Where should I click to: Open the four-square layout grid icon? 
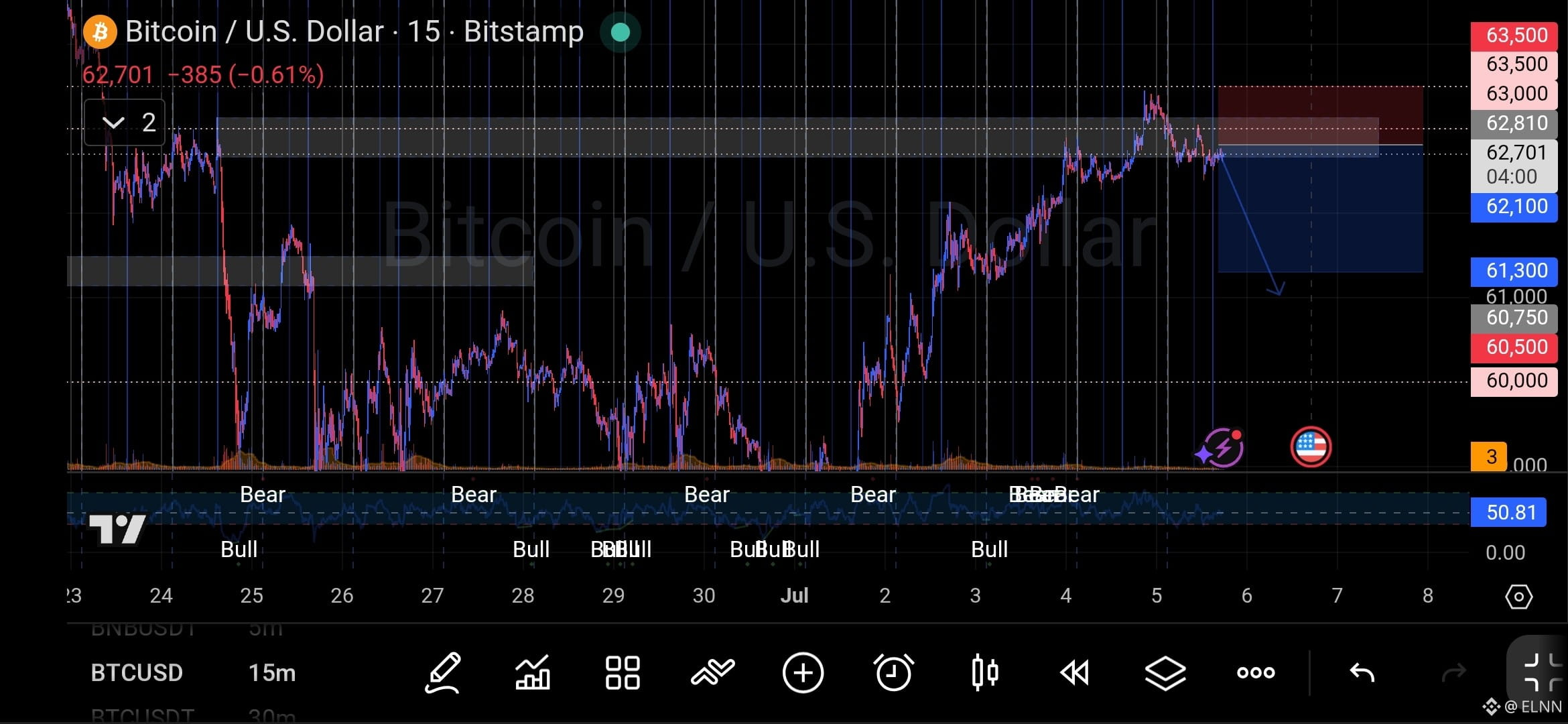tap(623, 672)
